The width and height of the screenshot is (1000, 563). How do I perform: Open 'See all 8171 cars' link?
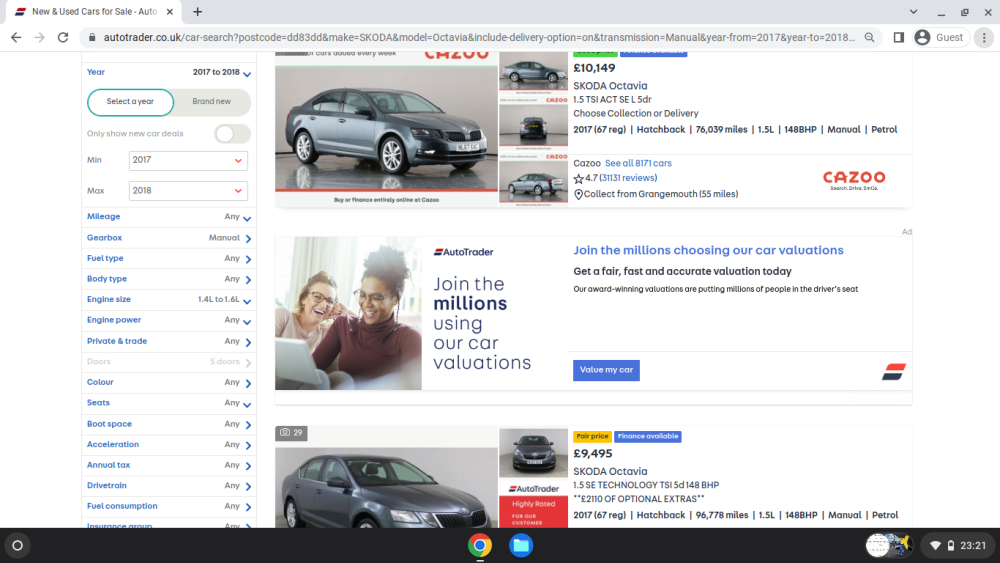point(638,163)
